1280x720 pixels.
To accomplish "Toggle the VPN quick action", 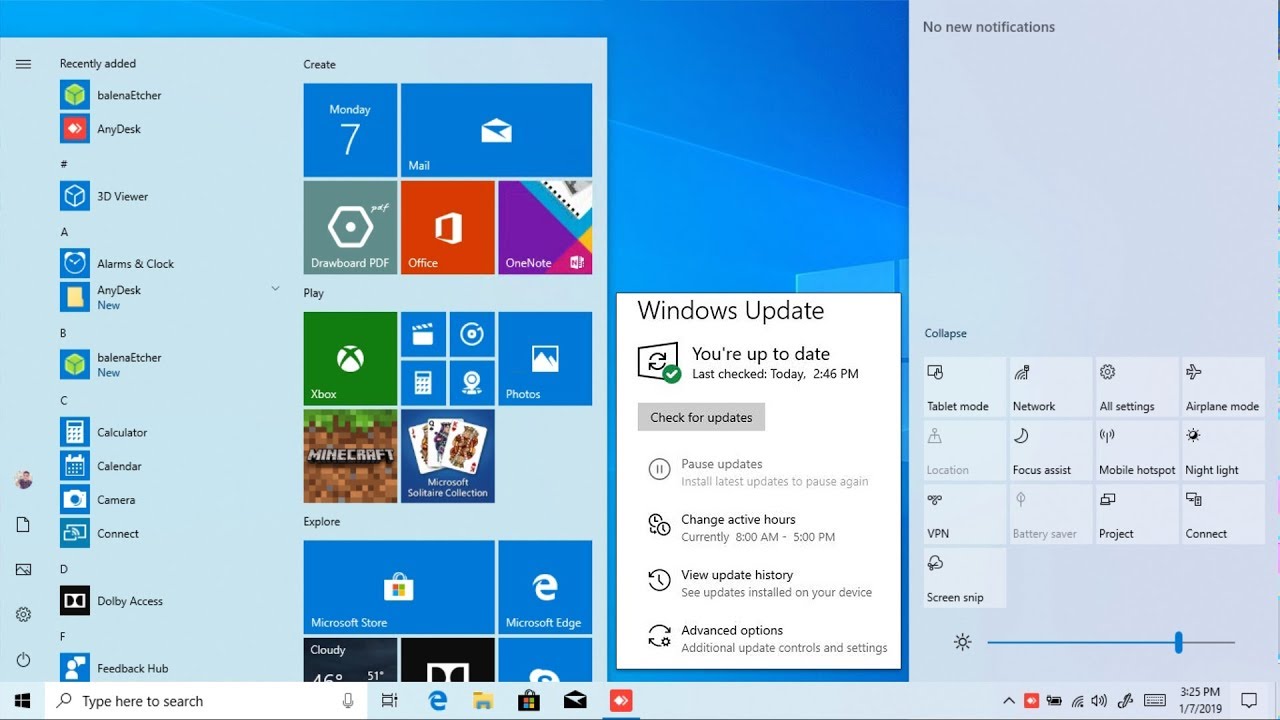I will point(965,514).
